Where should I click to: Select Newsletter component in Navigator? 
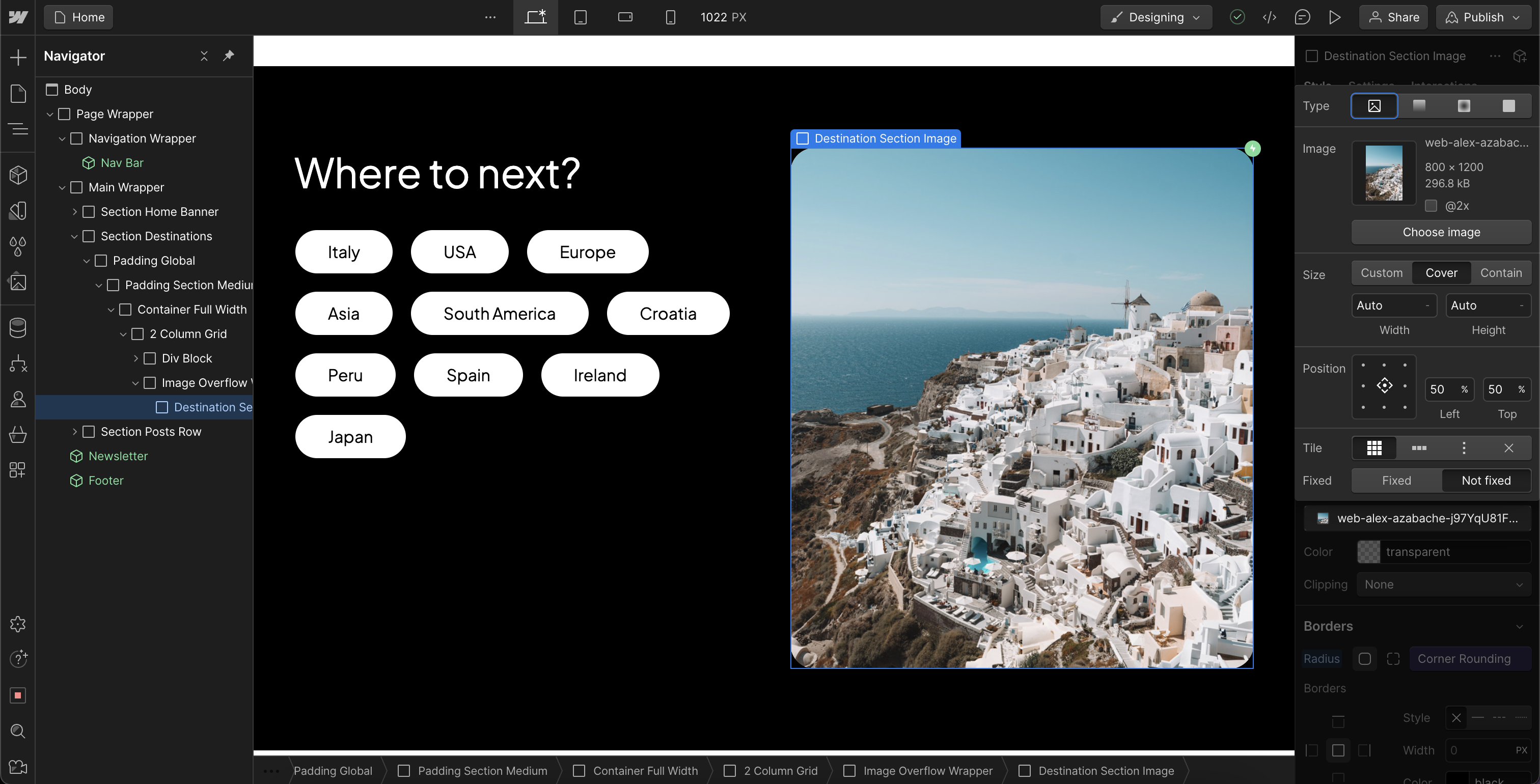tap(118, 457)
